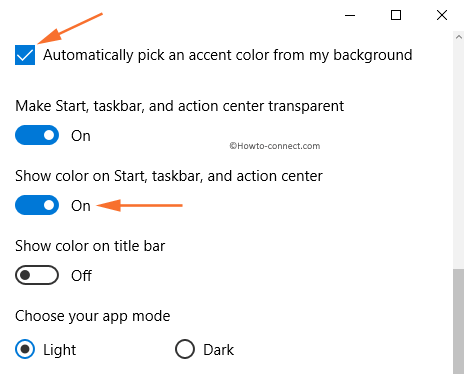464x374 pixels.
Task: Click the scrollbar track above the thumb
Action: coord(459,156)
